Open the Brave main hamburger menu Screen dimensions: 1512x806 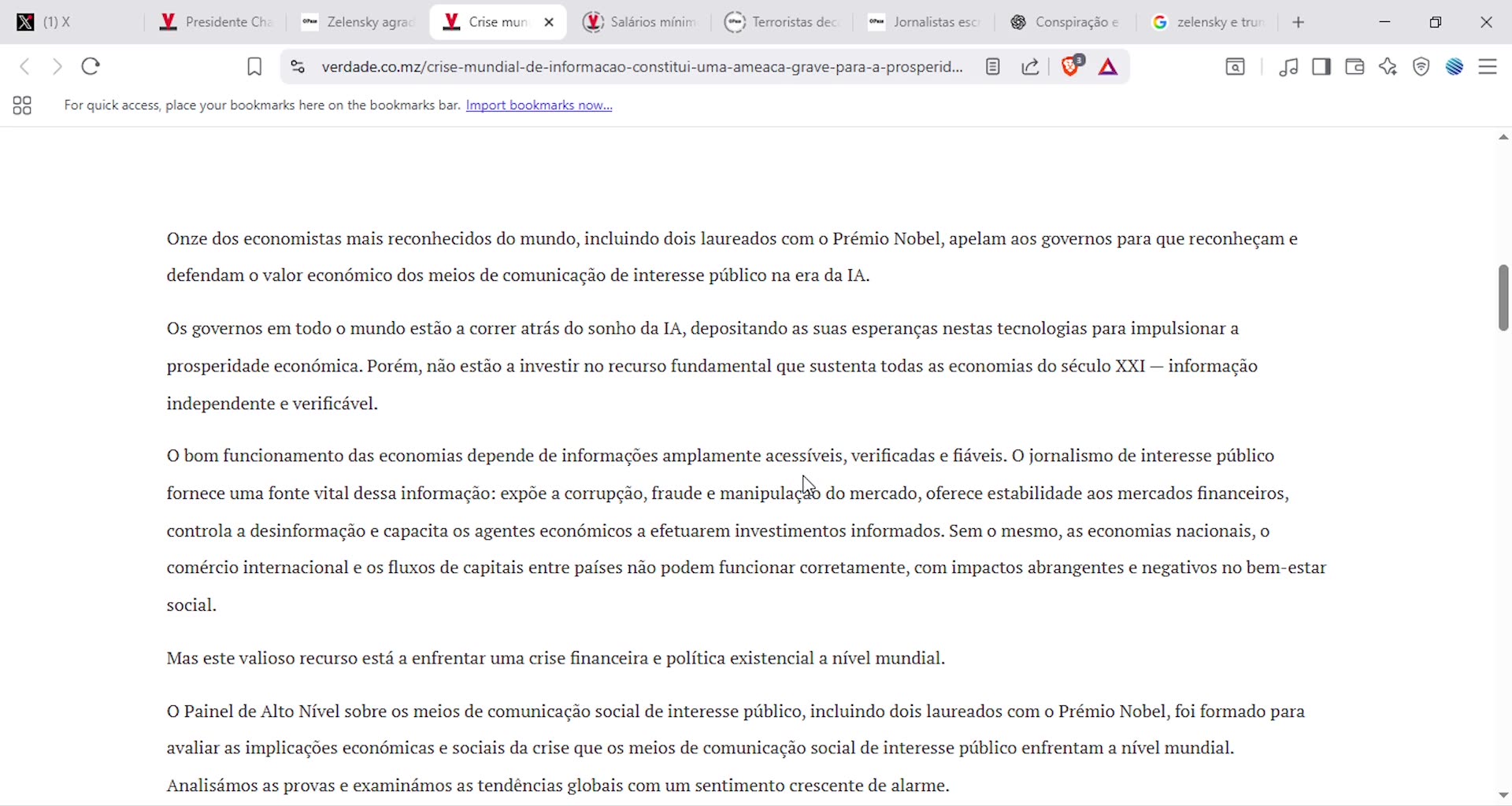pos(1488,68)
